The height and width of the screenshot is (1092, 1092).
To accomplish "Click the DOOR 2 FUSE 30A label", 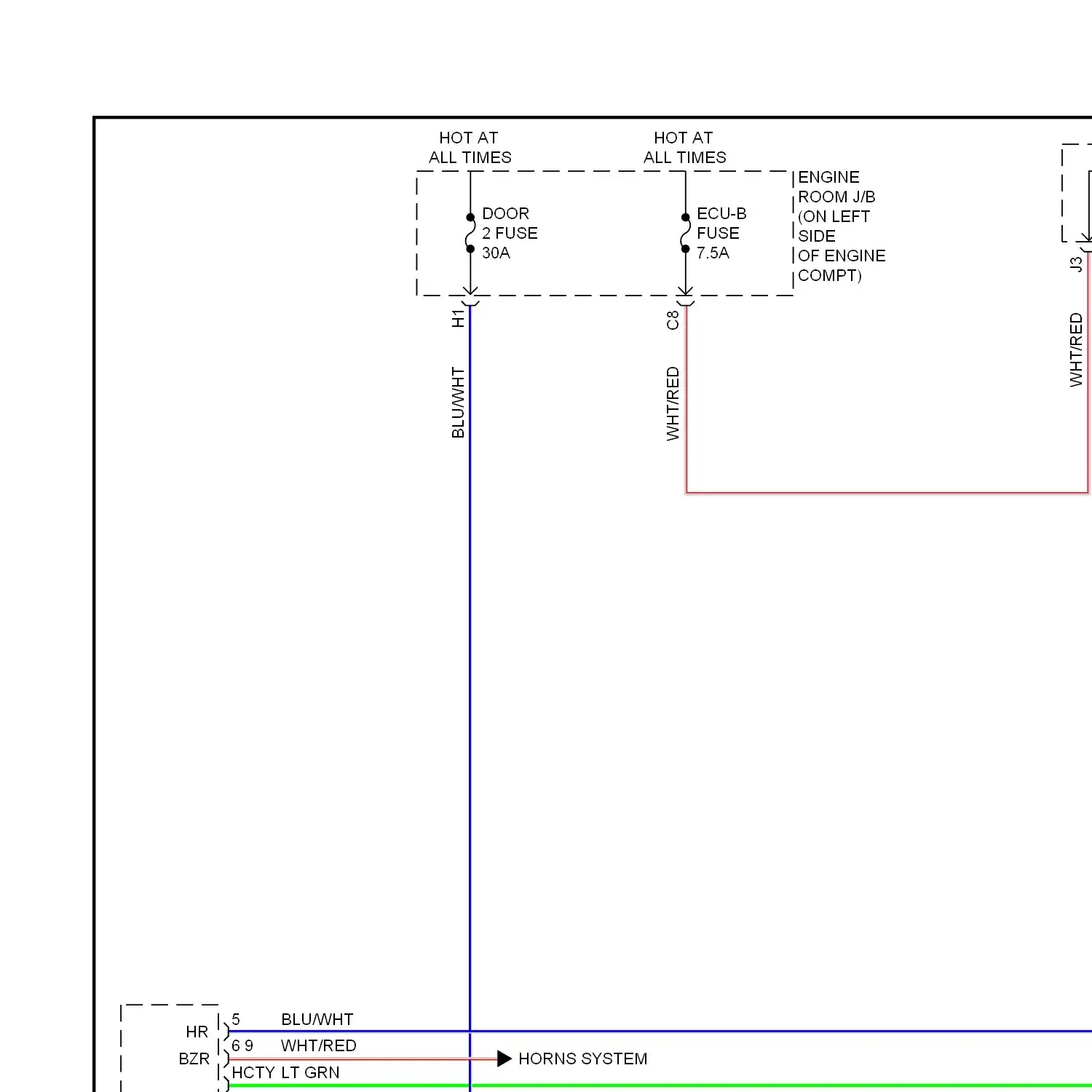I will coord(510,234).
